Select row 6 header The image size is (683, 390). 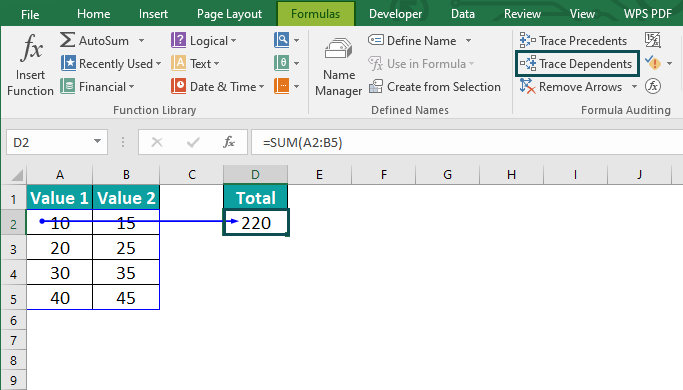click(14, 320)
